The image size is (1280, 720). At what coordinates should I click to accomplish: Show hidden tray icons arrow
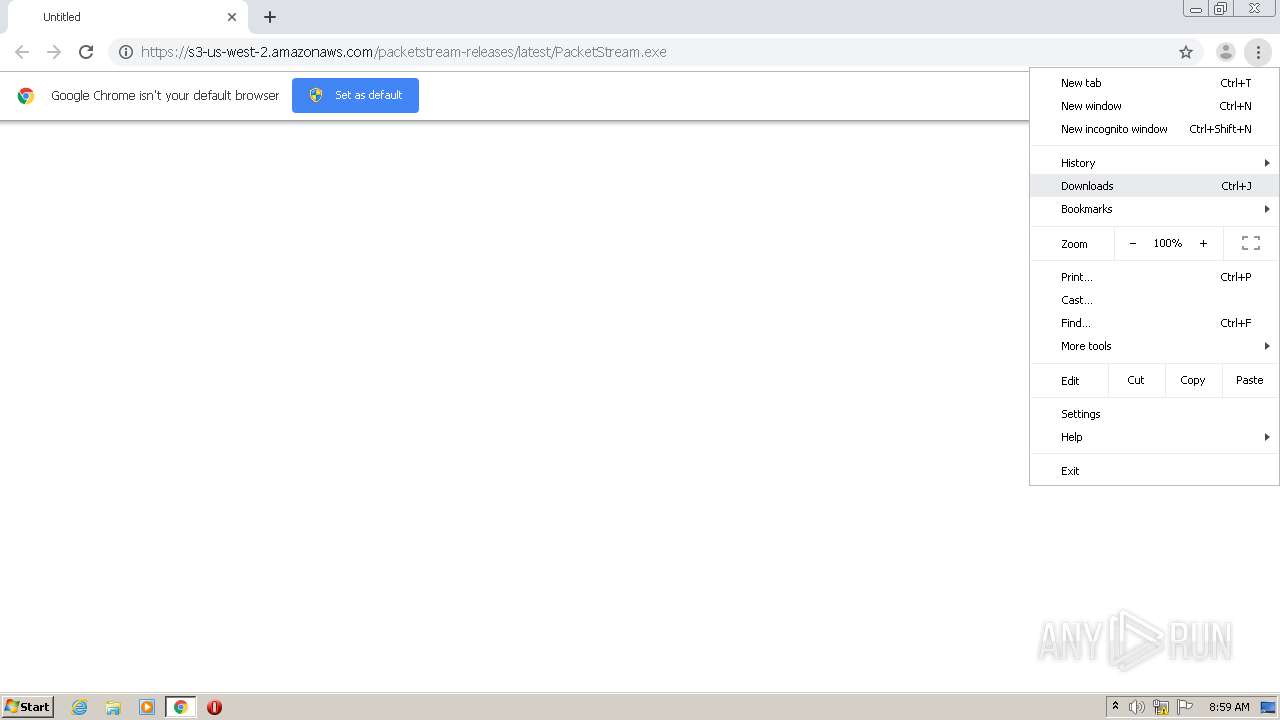point(1116,707)
